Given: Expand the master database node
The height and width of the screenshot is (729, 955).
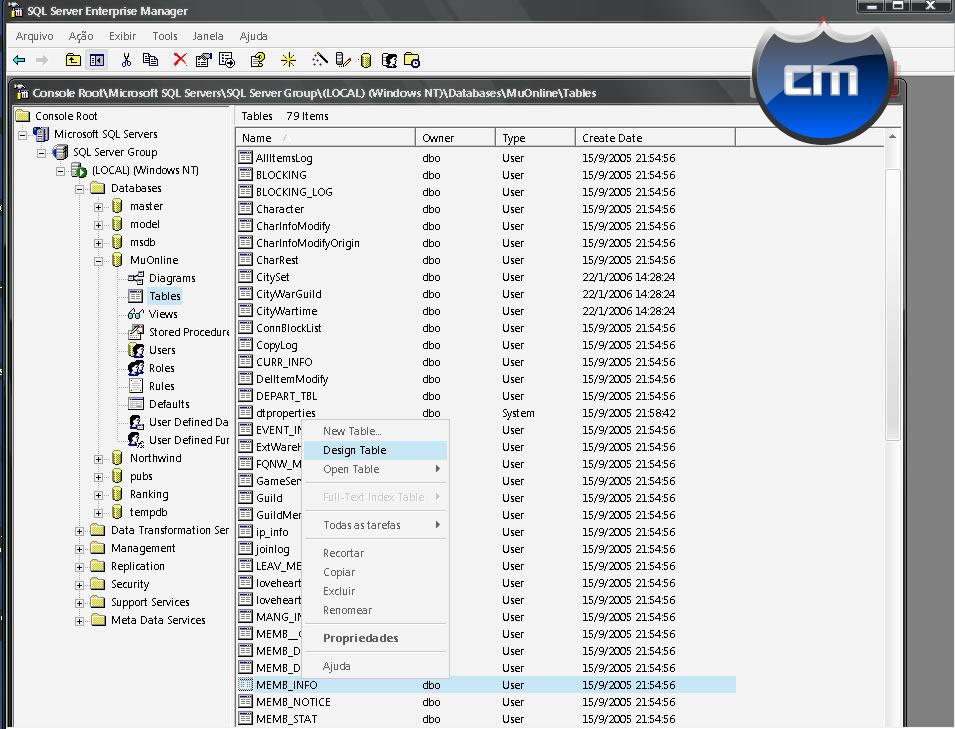Looking at the screenshot, I should (98, 207).
